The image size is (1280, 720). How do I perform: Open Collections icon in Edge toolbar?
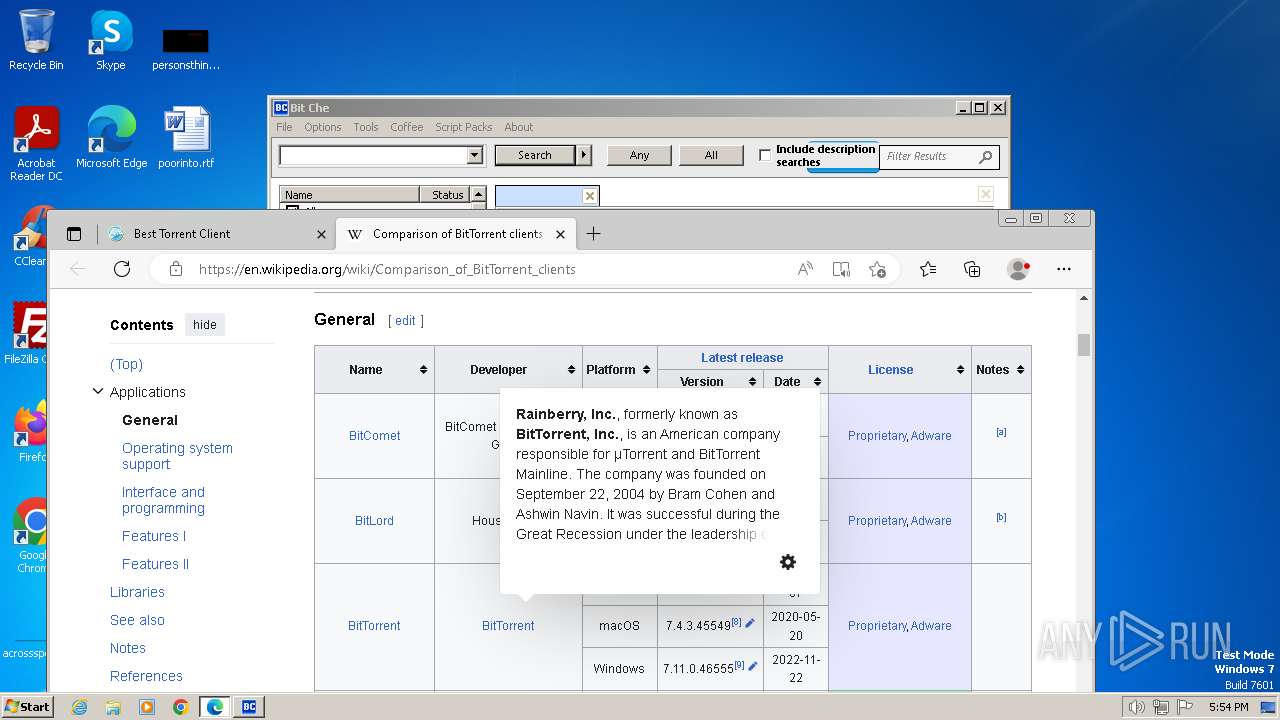click(x=972, y=269)
